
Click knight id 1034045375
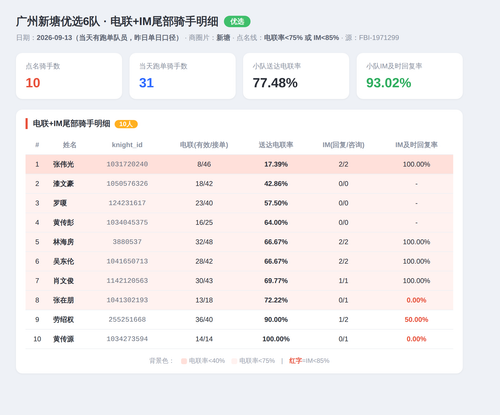click(x=127, y=222)
